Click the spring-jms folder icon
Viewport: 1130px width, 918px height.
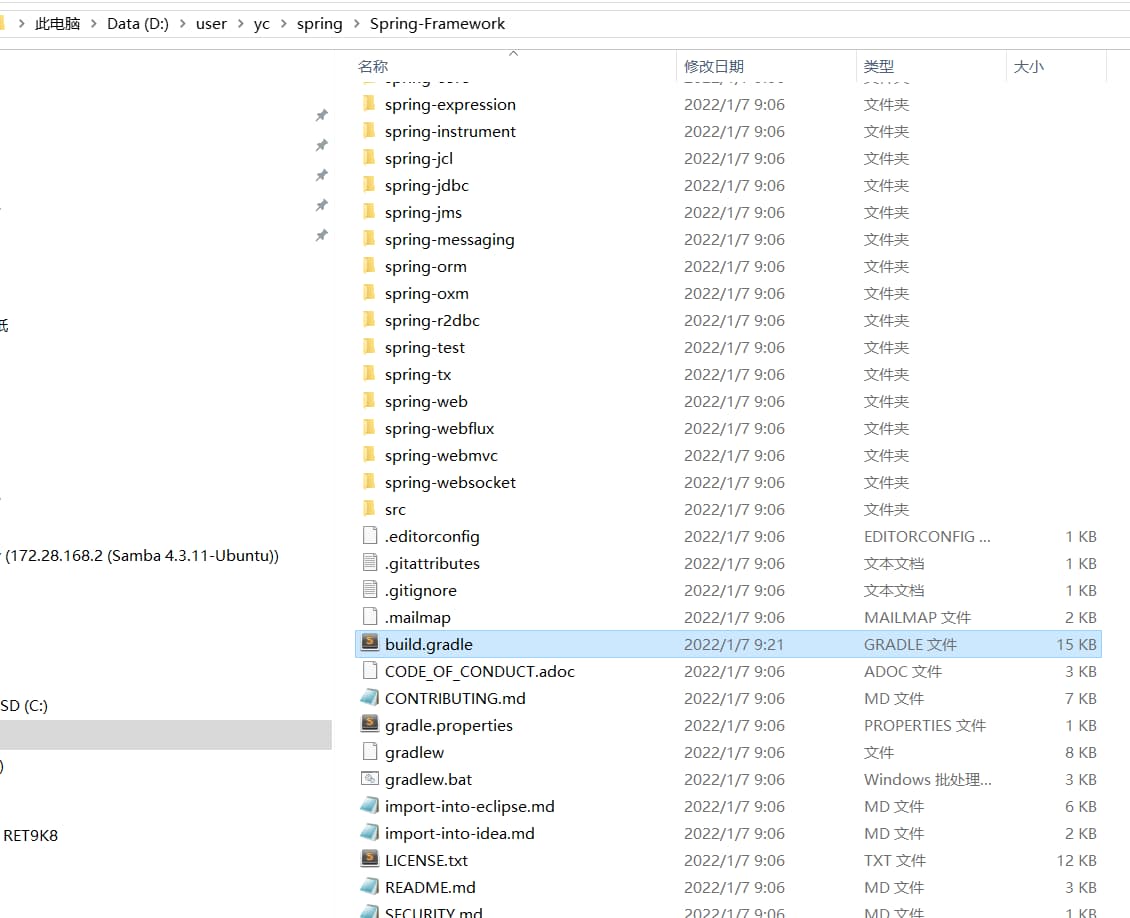[369, 212]
